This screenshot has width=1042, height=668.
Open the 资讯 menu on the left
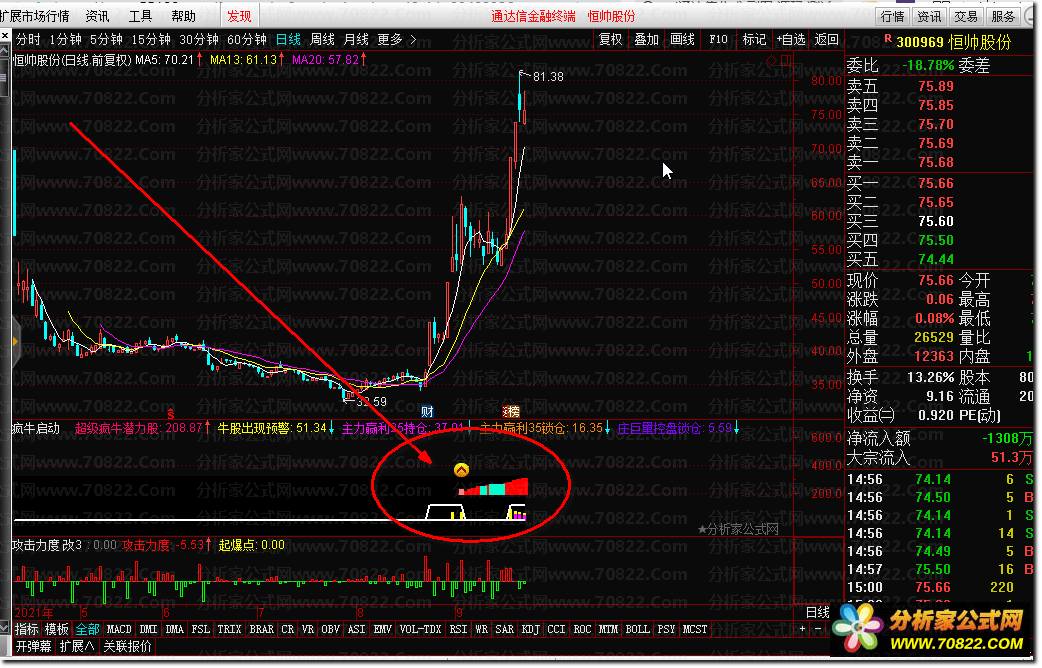(x=97, y=16)
